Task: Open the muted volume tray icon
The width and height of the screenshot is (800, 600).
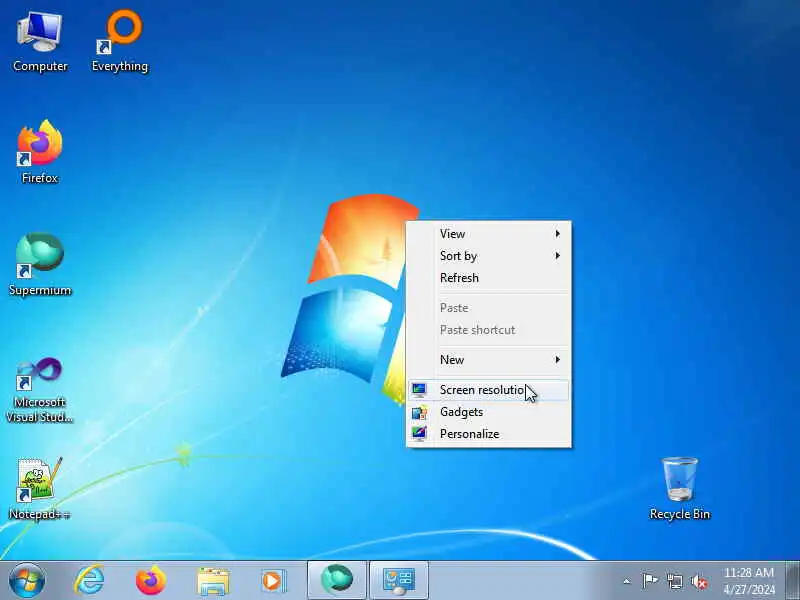Action: point(699,581)
